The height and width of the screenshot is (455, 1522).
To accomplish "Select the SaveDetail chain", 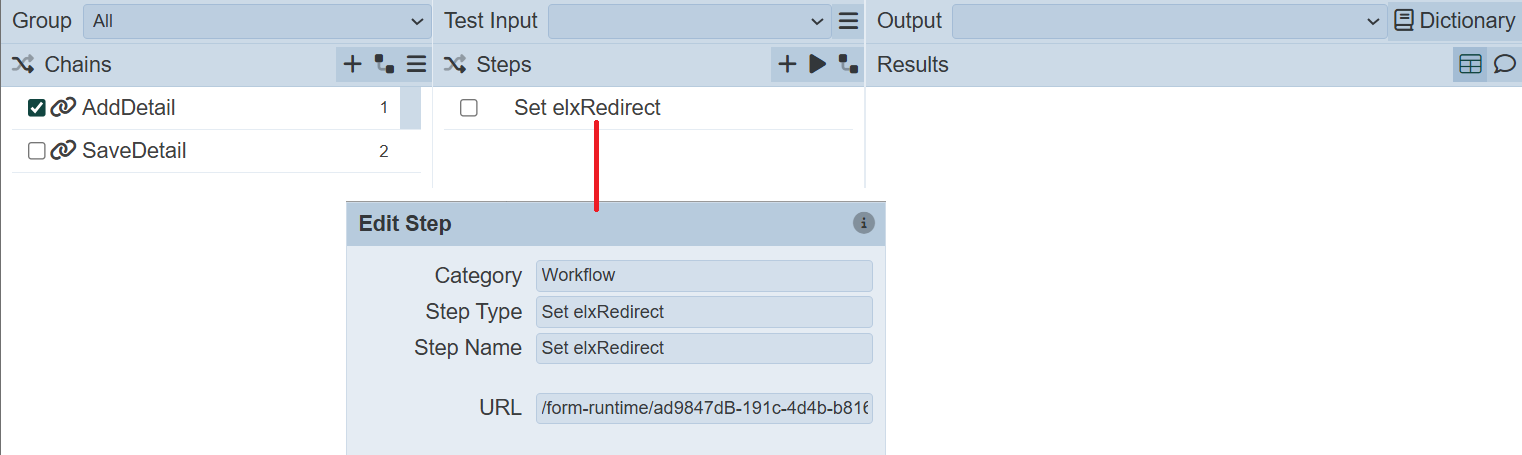I will pyautogui.click(x=134, y=151).
